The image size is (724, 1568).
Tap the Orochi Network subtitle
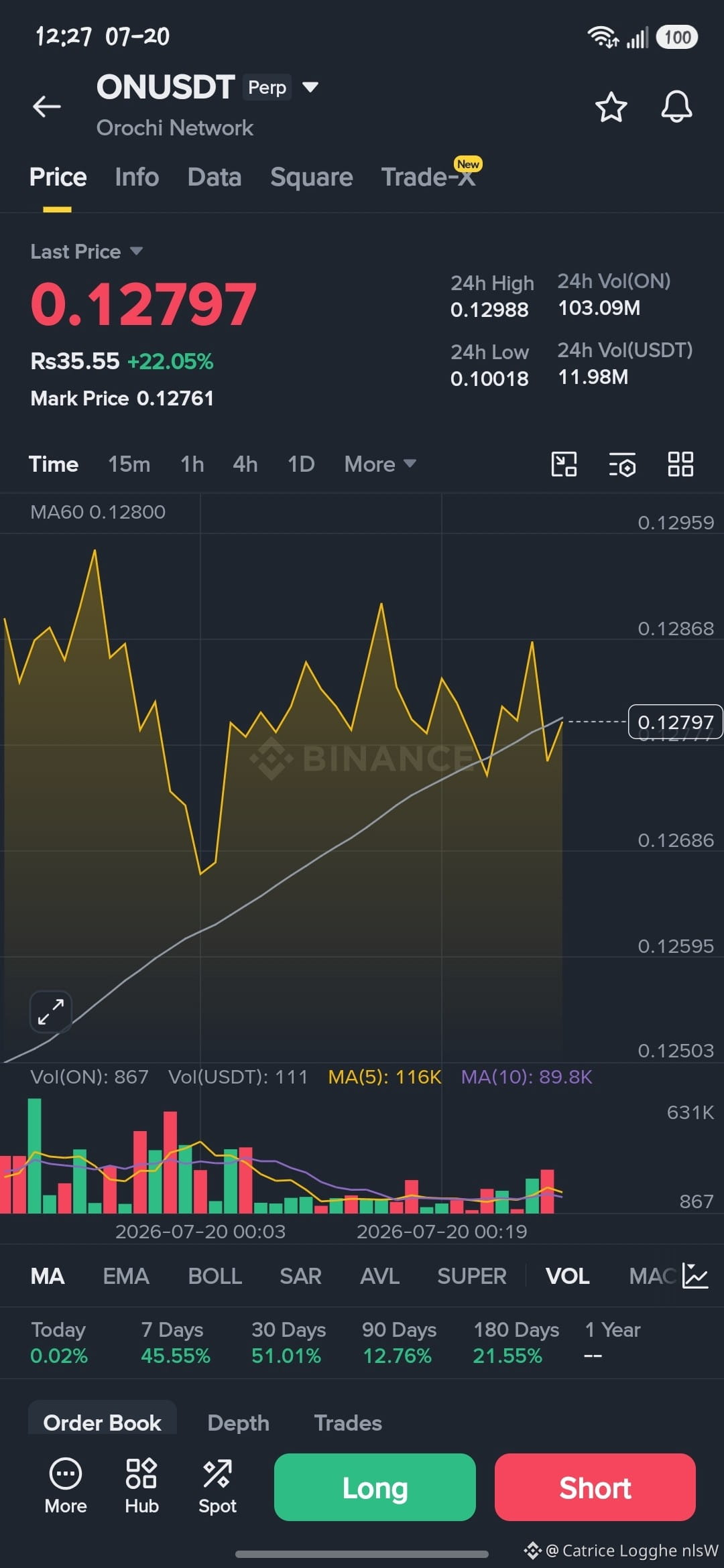pyautogui.click(x=175, y=127)
